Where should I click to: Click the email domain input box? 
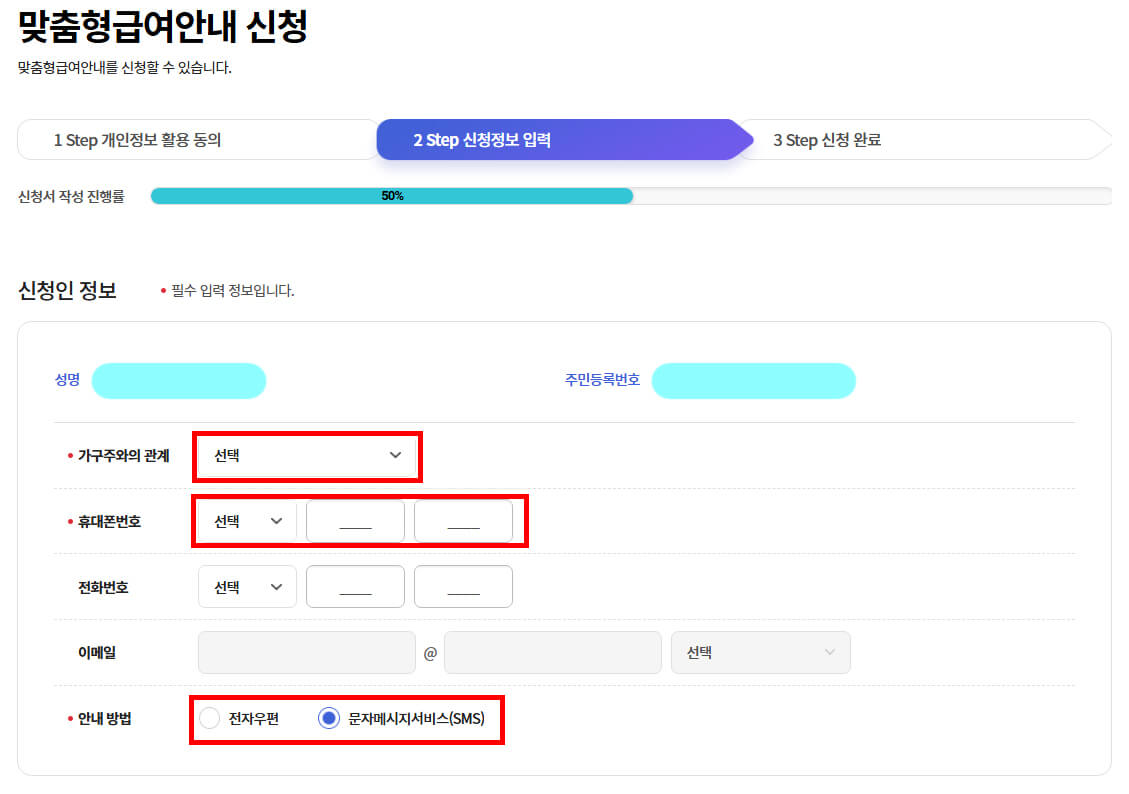click(553, 652)
